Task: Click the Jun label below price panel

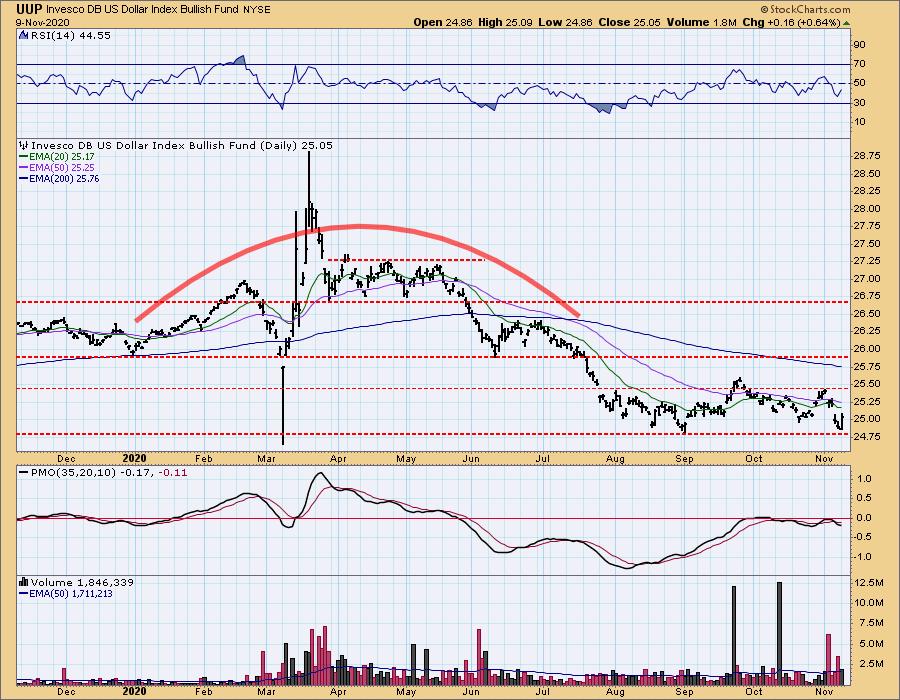Action: pyautogui.click(x=471, y=458)
